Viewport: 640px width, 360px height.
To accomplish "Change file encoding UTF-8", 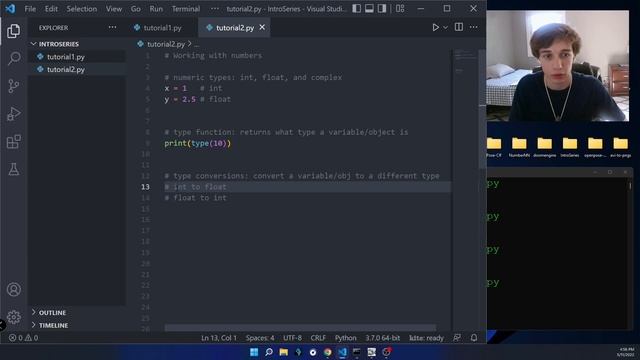I will point(292,338).
